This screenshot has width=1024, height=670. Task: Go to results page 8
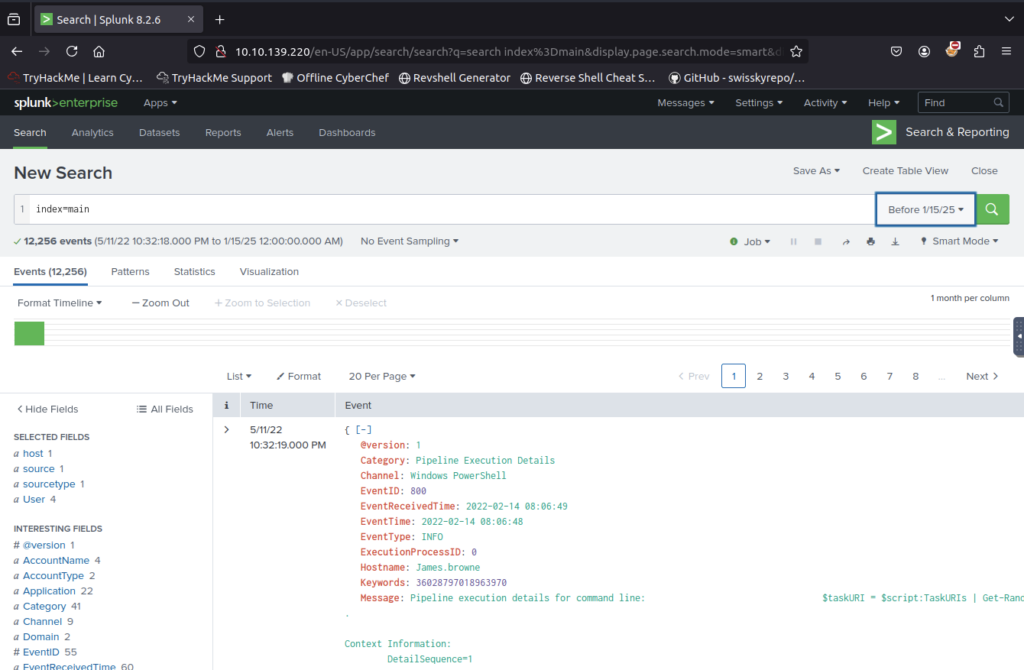tap(916, 376)
